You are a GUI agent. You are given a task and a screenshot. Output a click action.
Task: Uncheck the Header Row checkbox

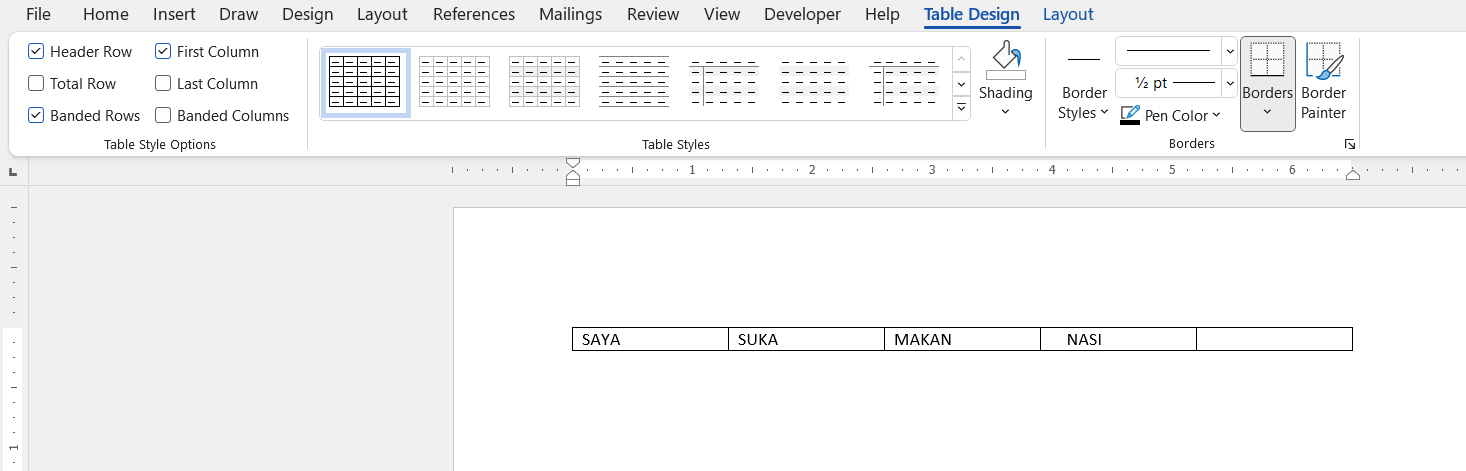[x=37, y=52]
